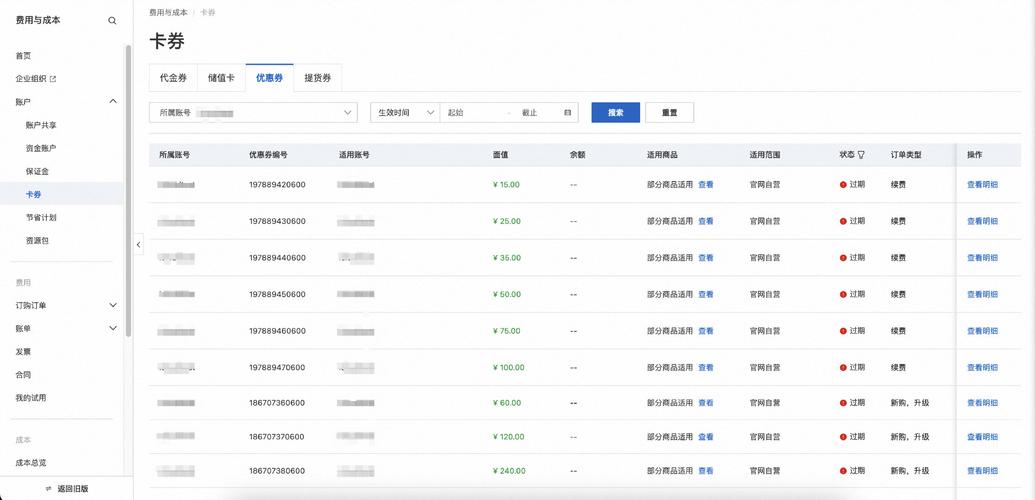Image resolution: width=1035 pixels, height=500 pixels.
Task: Collapse the 账户 menu section
Action: pyautogui.click(x=112, y=102)
